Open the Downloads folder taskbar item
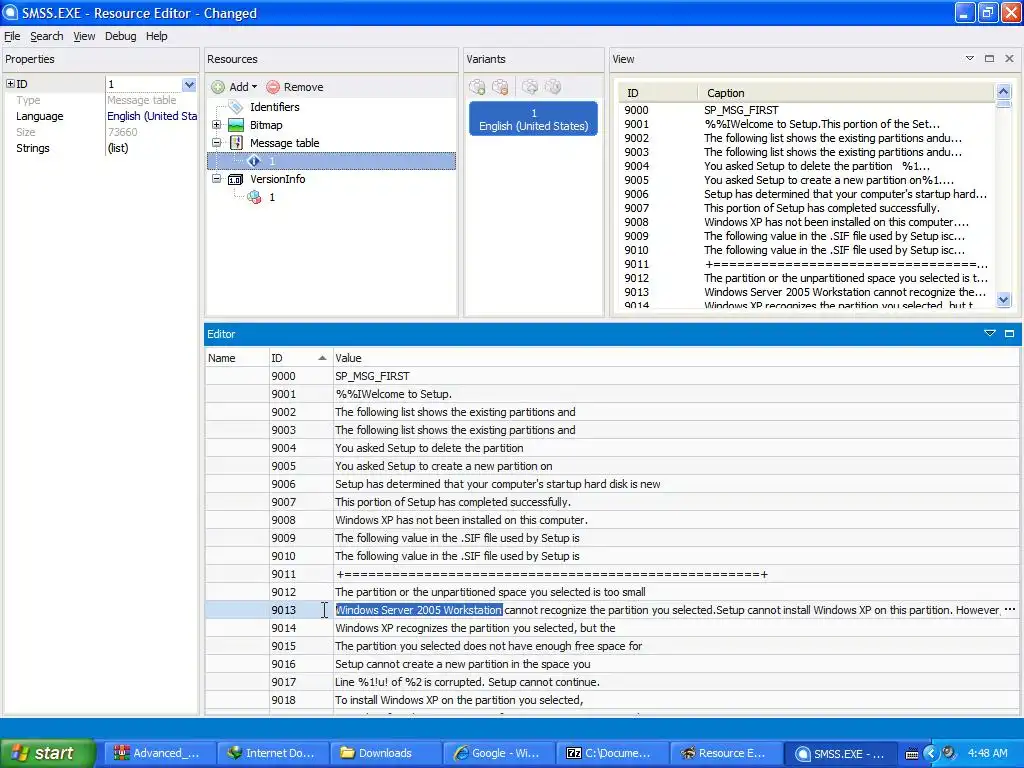The image size is (1024, 768). tap(385, 753)
